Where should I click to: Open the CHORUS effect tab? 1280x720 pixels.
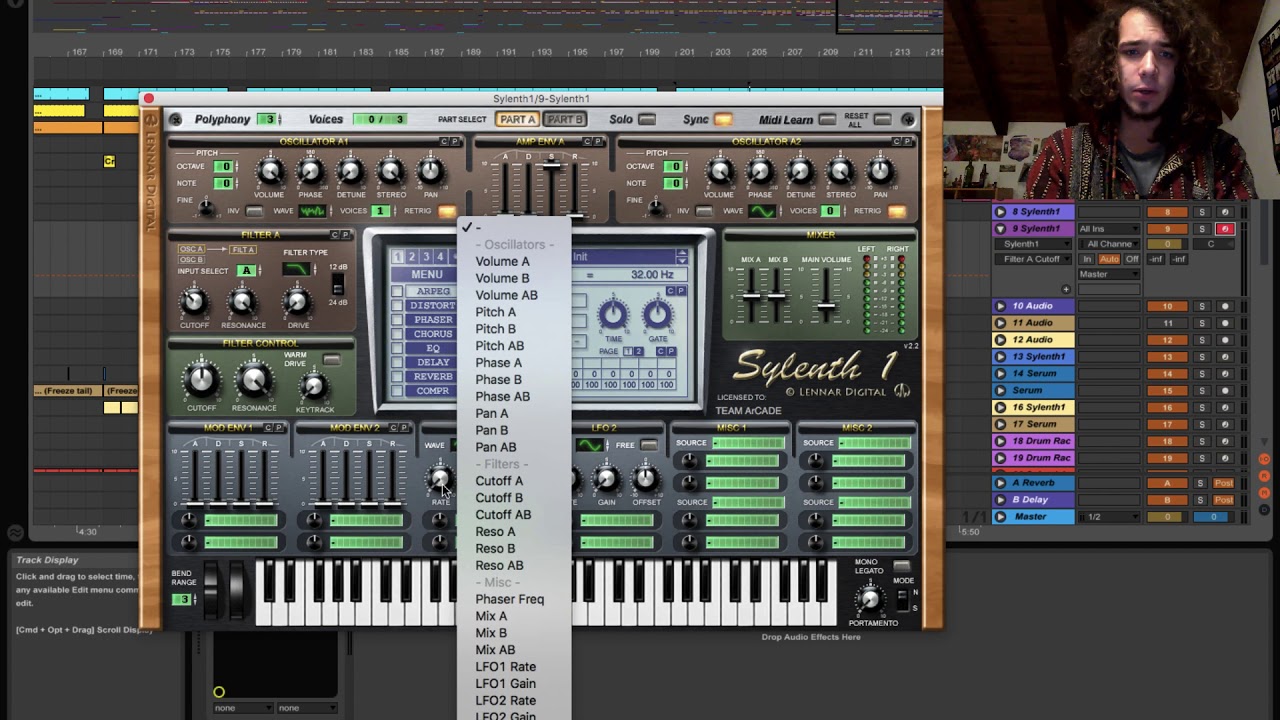tap(432, 334)
